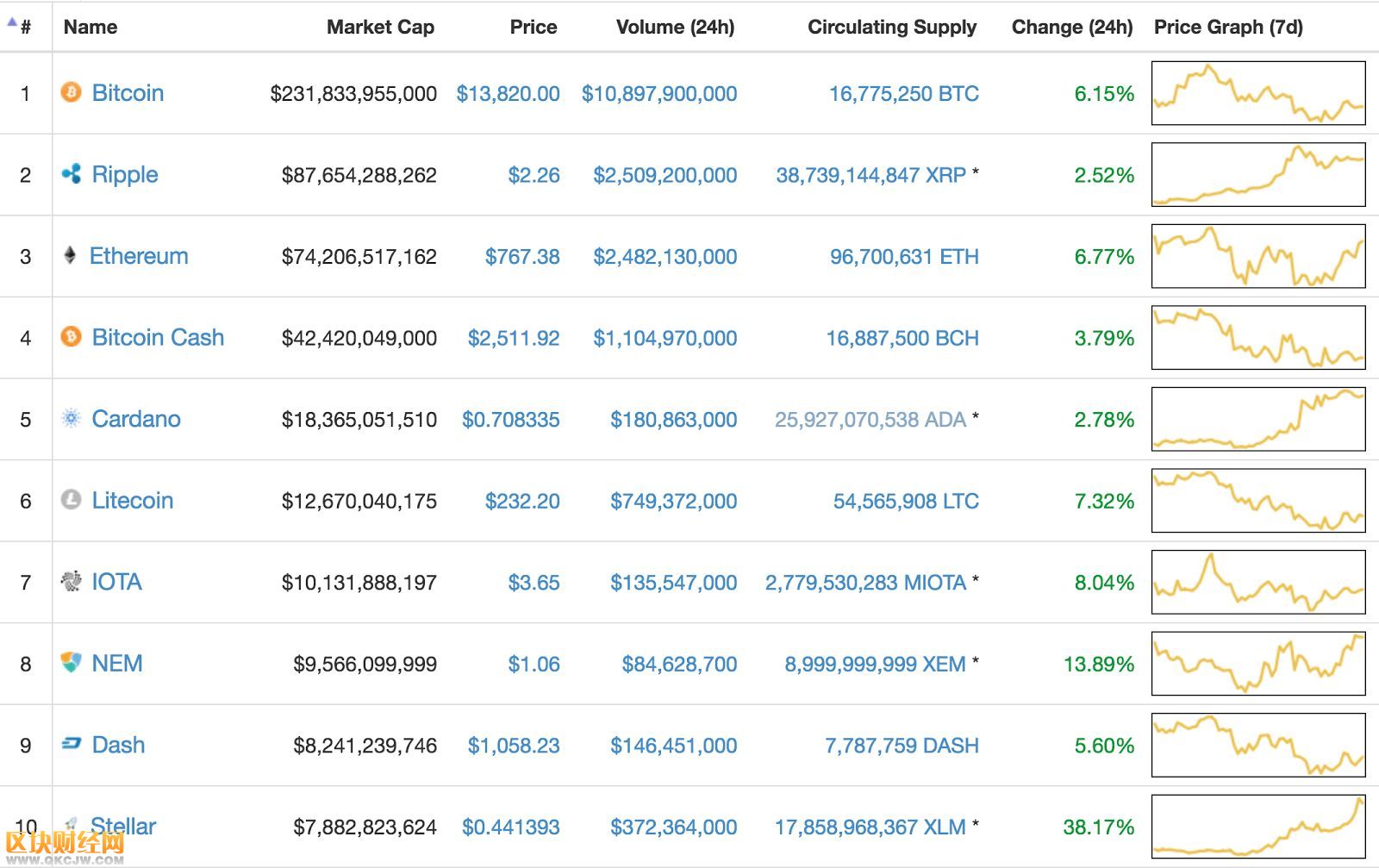Click Bitcoin price $13,820.00
This screenshot has height=868, width=1379.
pyautogui.click(x=508, y=93)
